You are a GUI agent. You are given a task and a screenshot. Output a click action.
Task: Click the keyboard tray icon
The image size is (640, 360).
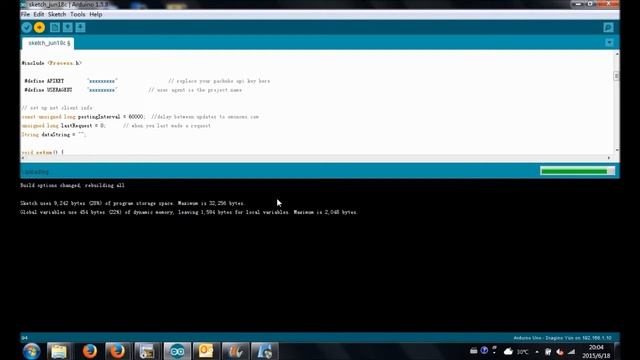pyautogui.click(x=473, y=351)
